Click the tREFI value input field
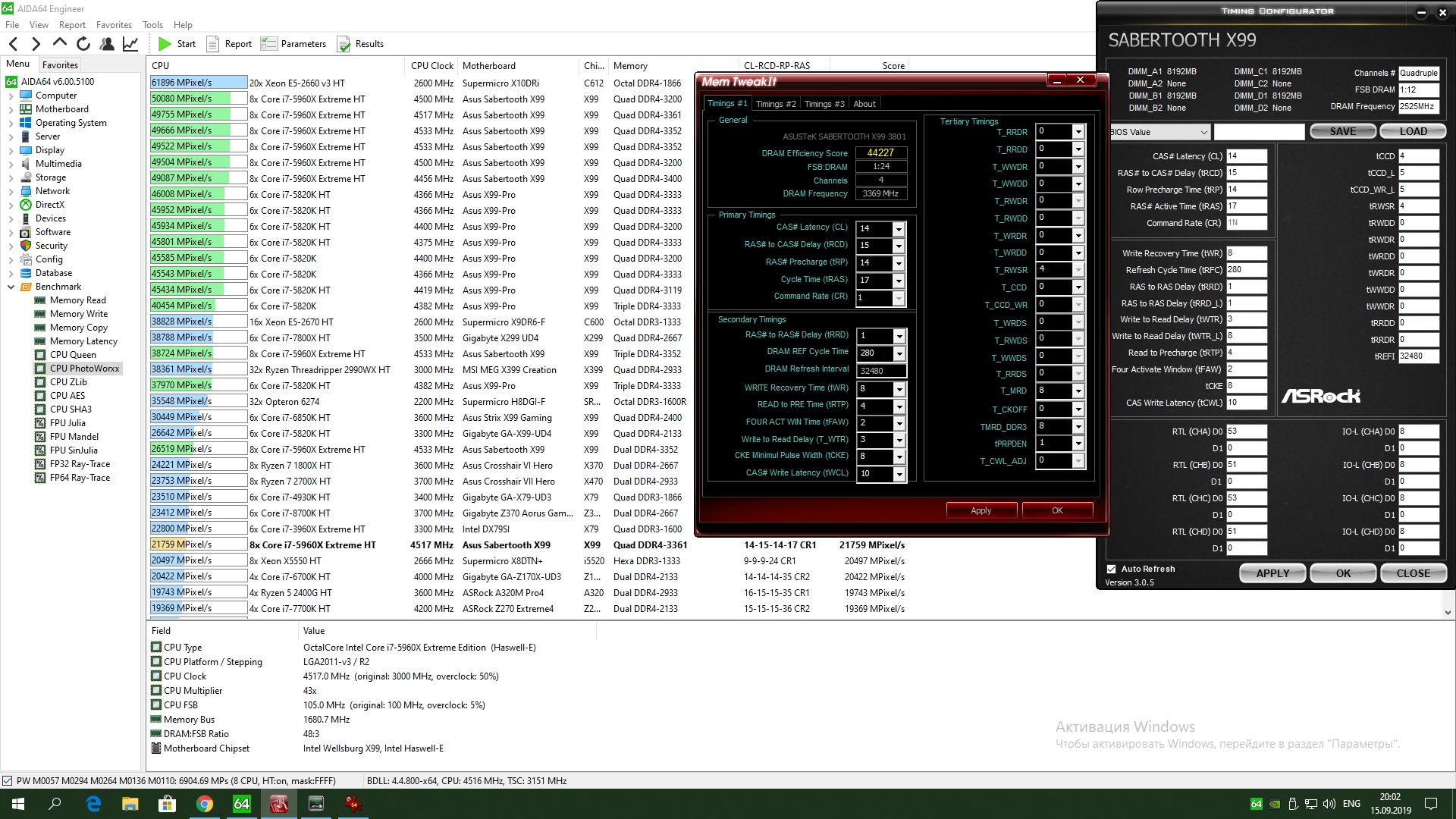 [x=1418, y=356]
